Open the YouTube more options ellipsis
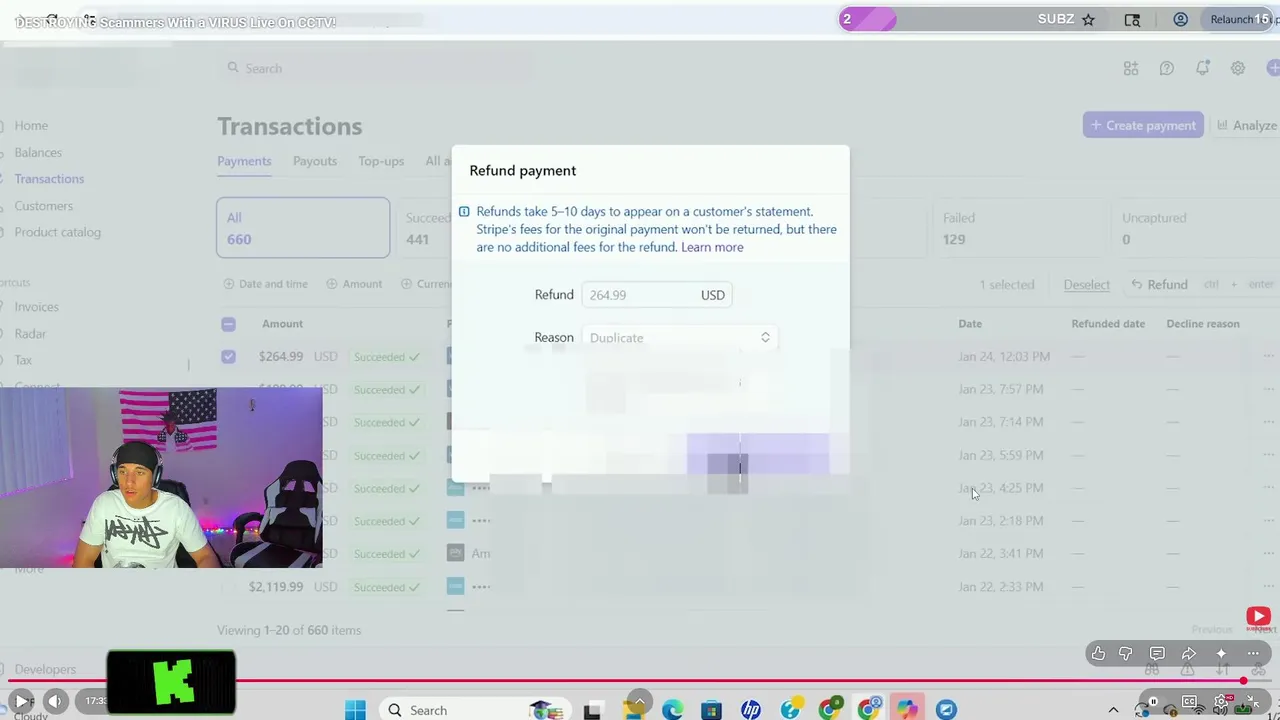Viewport: 1280px width, 720px height. tap(1253, 654)
